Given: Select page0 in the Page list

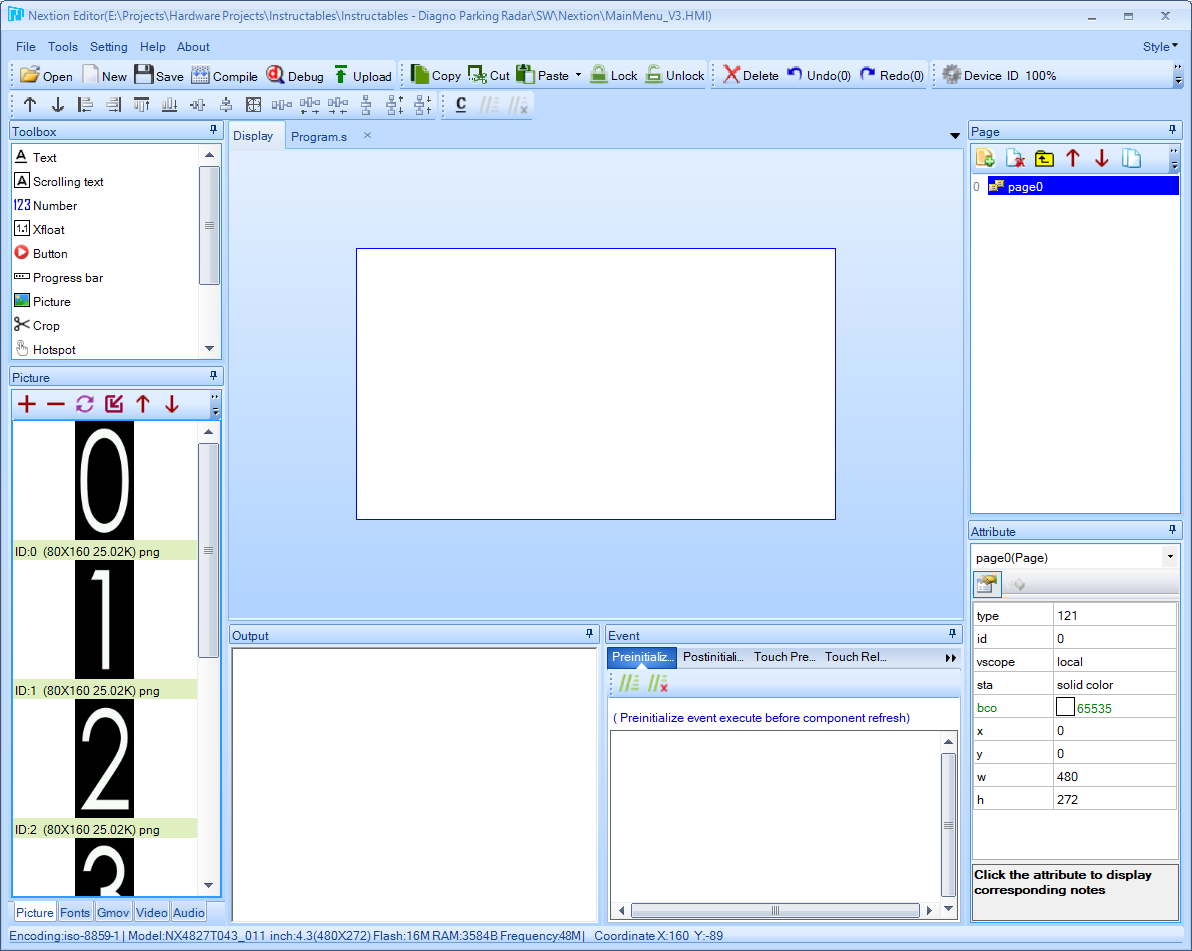Looking at the screenshot, I should (1083, 186).
